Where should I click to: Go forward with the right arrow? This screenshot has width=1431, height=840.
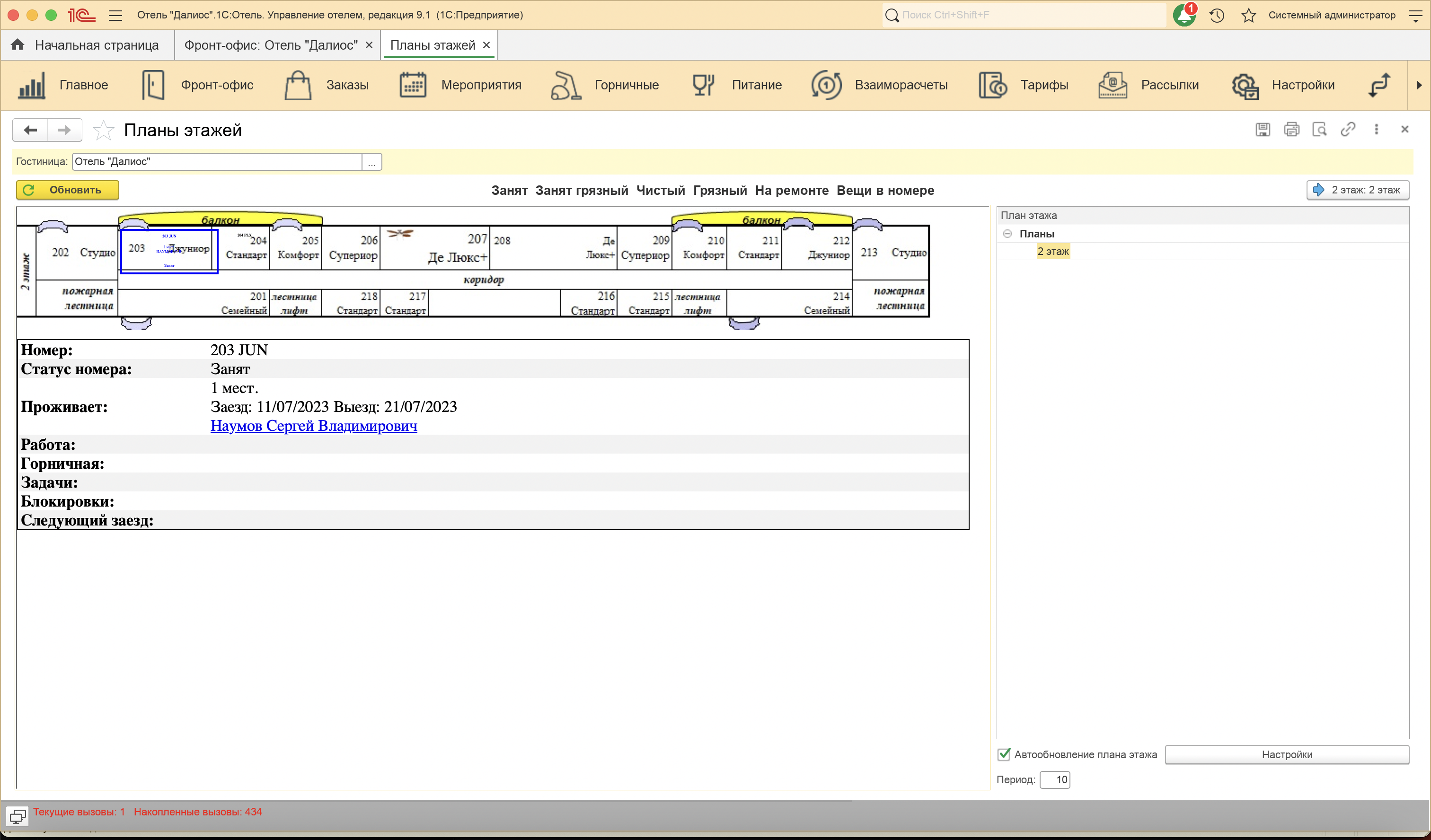click(x=65, y=130)
